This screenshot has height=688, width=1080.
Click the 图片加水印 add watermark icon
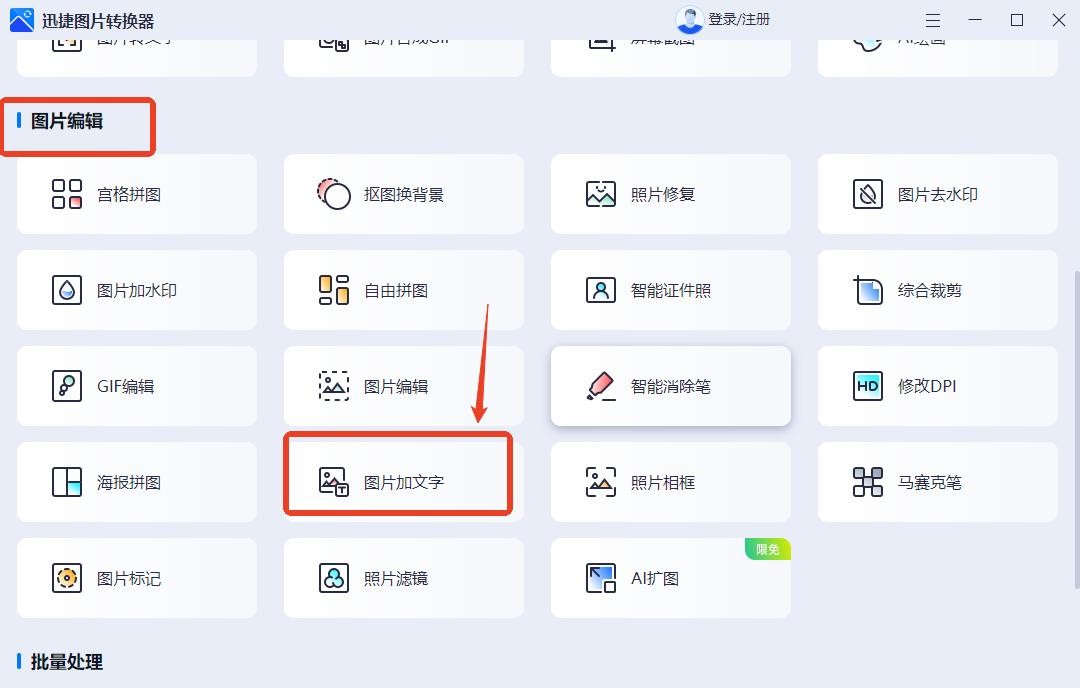point(67,290)
